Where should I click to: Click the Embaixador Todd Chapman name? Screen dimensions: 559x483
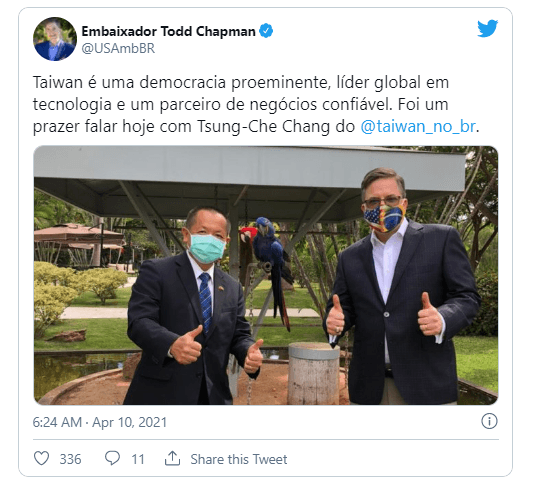168,31
